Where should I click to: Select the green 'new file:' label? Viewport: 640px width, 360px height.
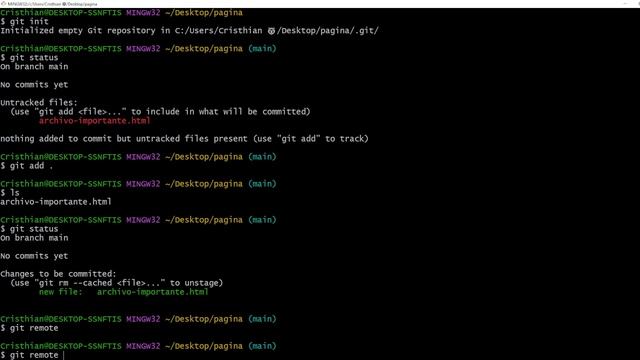pos(60,292)
